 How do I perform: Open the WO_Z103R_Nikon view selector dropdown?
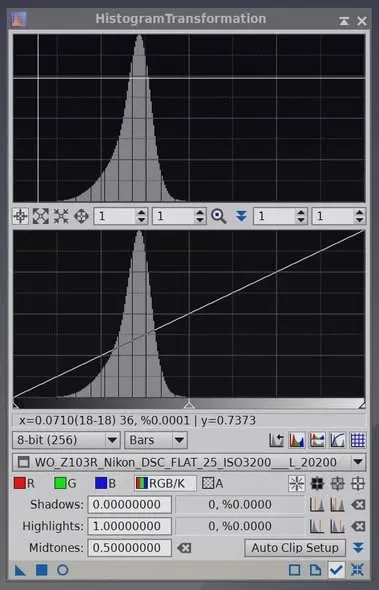pyautogui.click(x=189, y=462)
